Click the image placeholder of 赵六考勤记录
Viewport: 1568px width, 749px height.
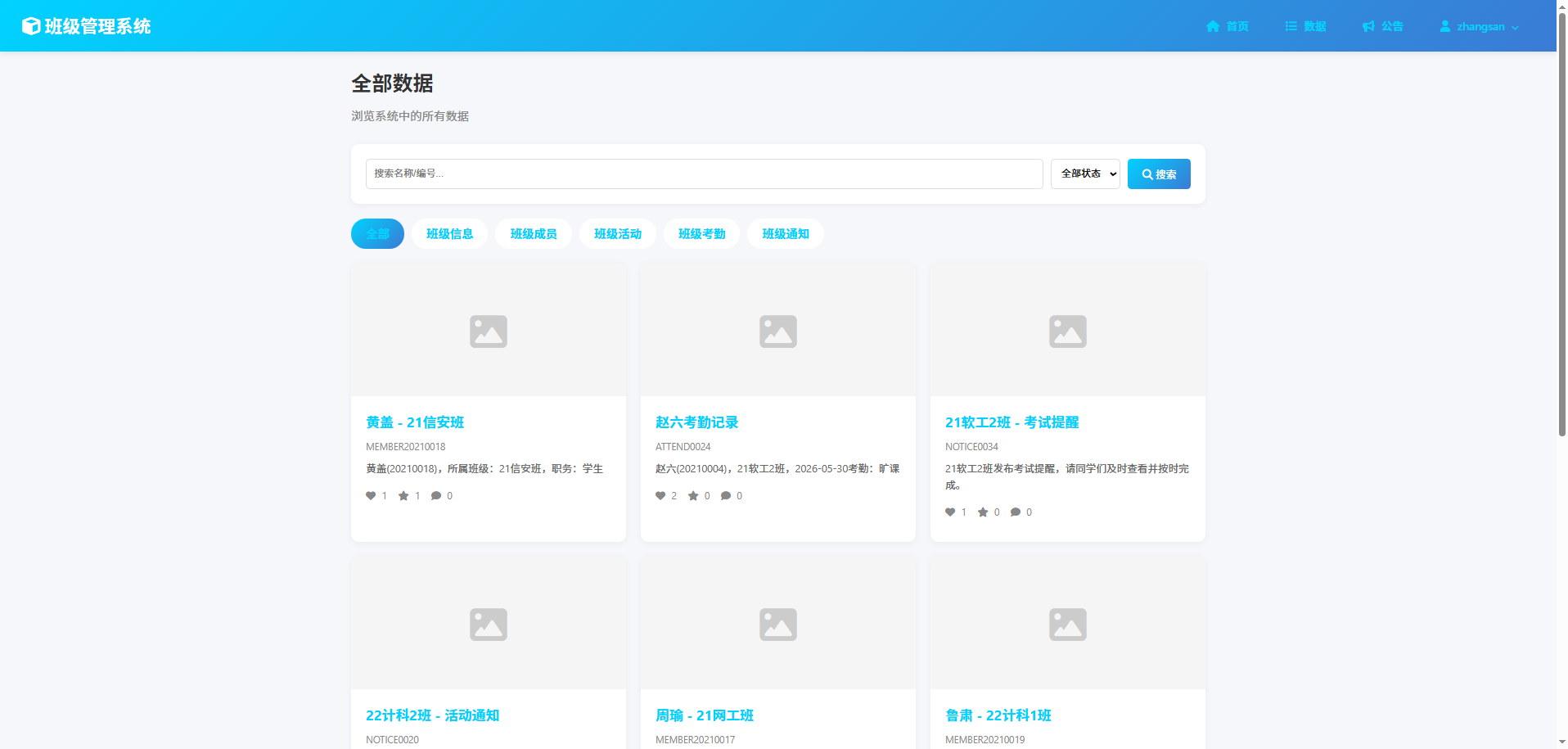pyautogui.click(x=778, y=331)
